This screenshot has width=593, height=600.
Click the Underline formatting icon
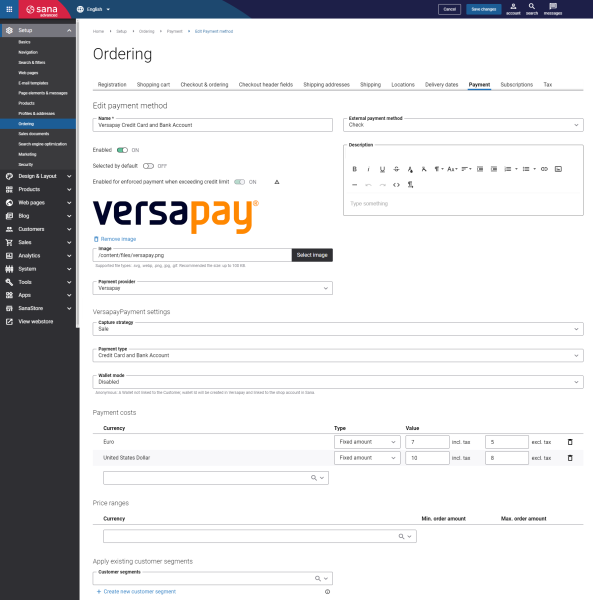pos(382,169)
